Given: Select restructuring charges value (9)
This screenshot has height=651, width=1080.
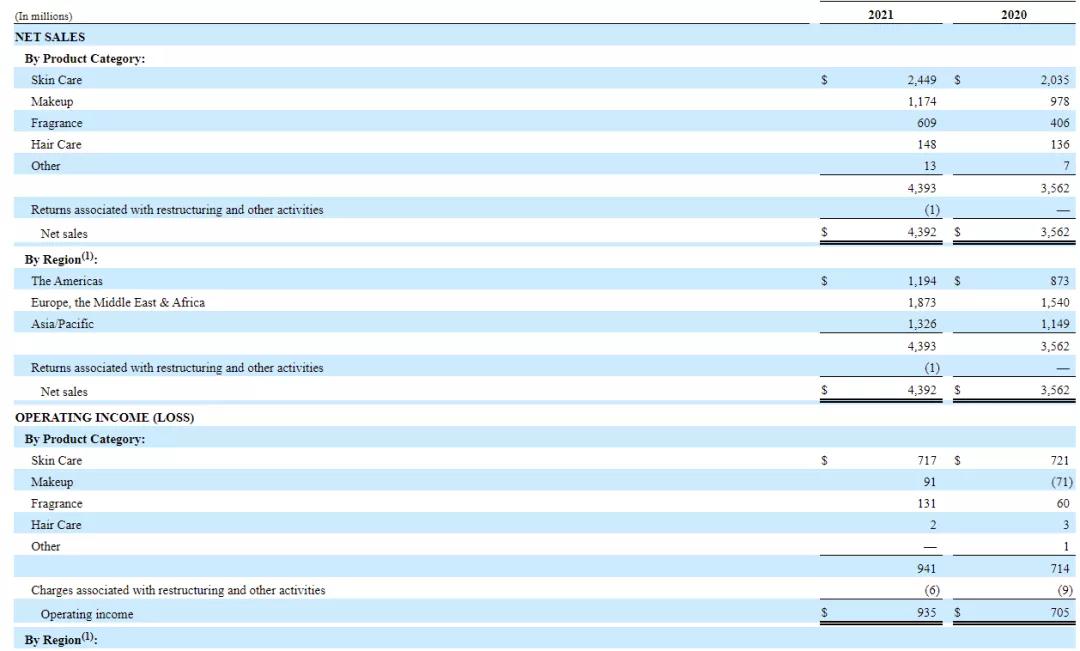Looking at the screenshot, I should click(1065, 590).
